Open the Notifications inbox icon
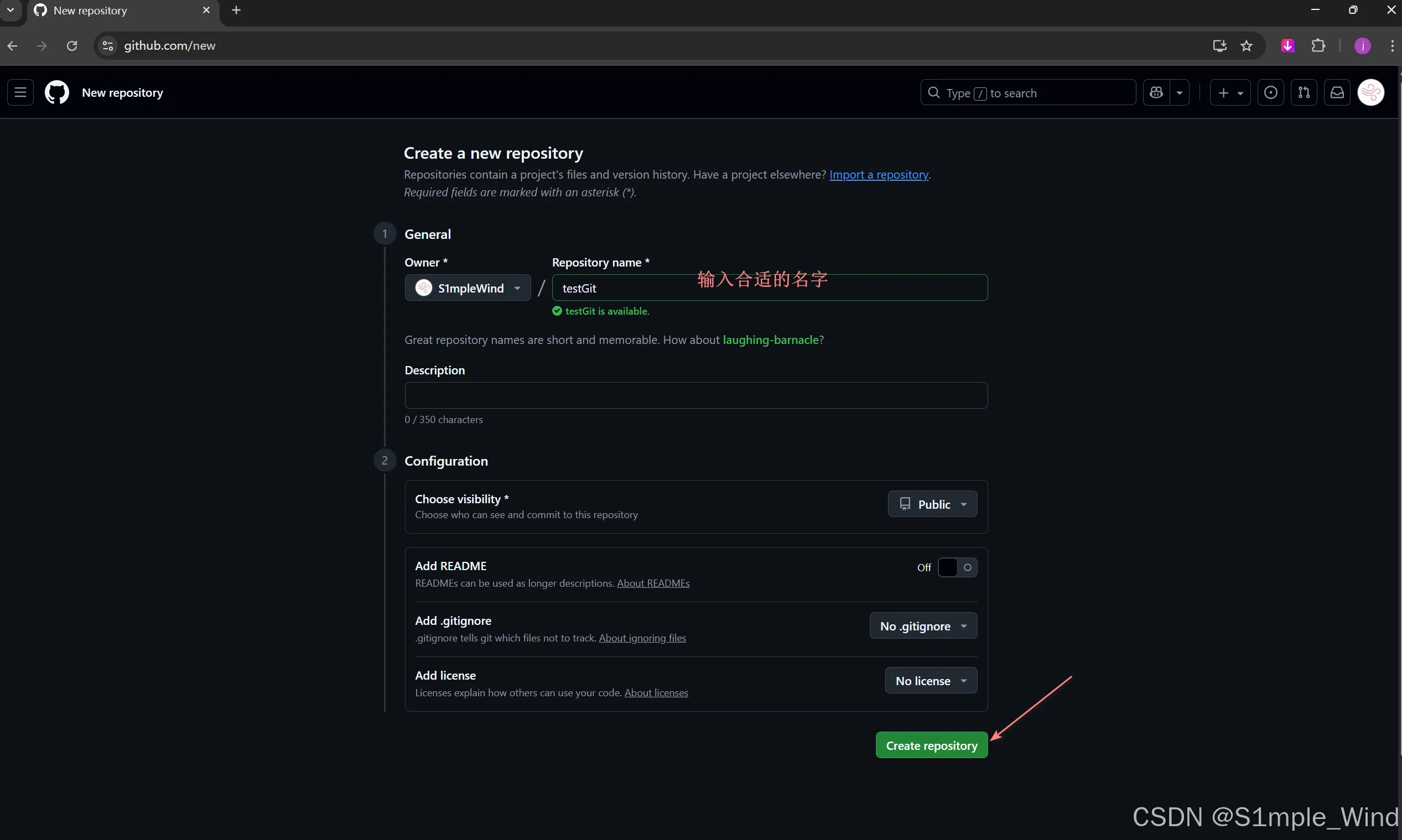Viewport: 1402px width, 840px height. (x=1337, y=92)
